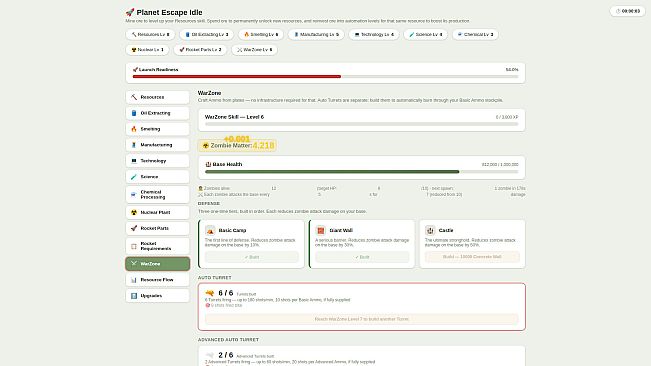Open the Smelting flame icon in sidebar
The width and height of the screenshot is (651, 366).
(134, 129)
